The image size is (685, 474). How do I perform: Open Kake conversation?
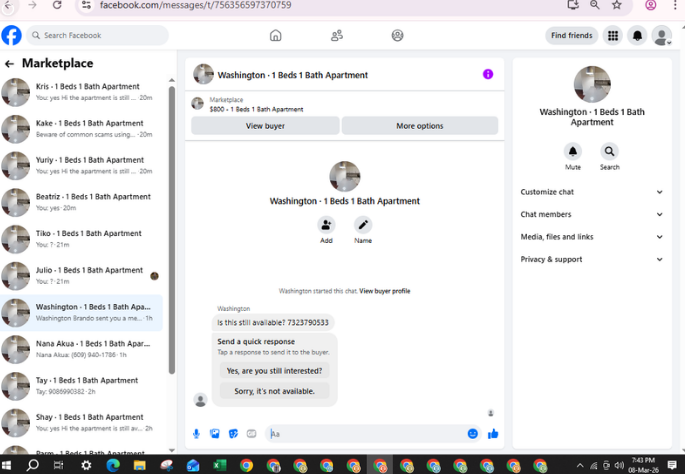point(81,129)
